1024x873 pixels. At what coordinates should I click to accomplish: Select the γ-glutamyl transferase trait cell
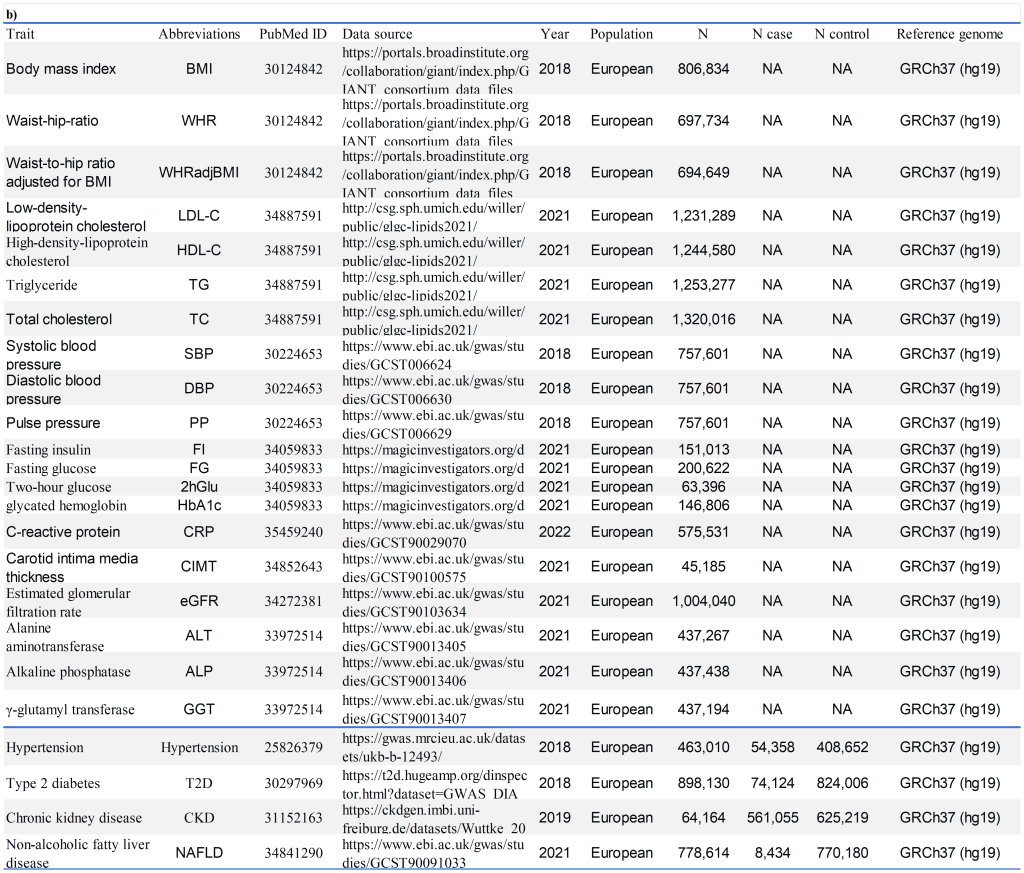point(70,710)
